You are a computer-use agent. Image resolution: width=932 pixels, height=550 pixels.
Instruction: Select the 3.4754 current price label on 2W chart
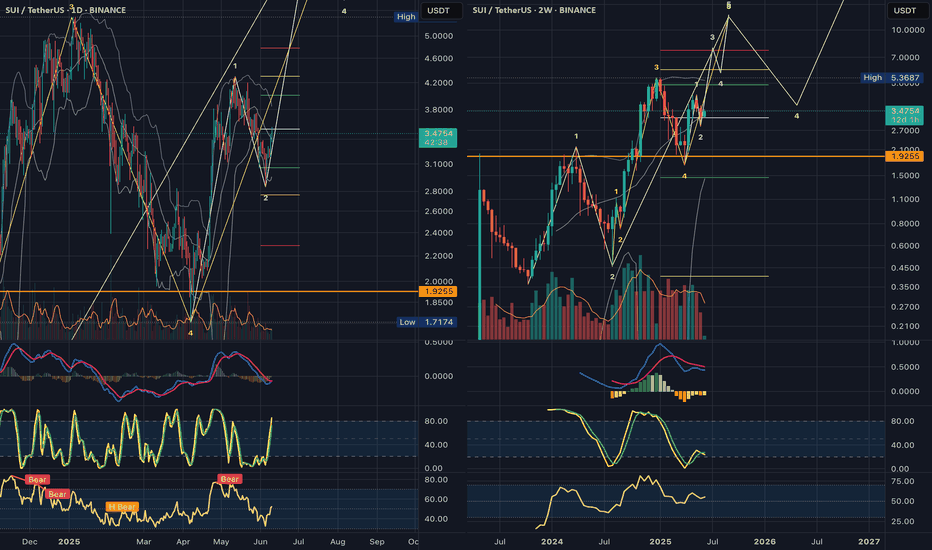(904, 115)
